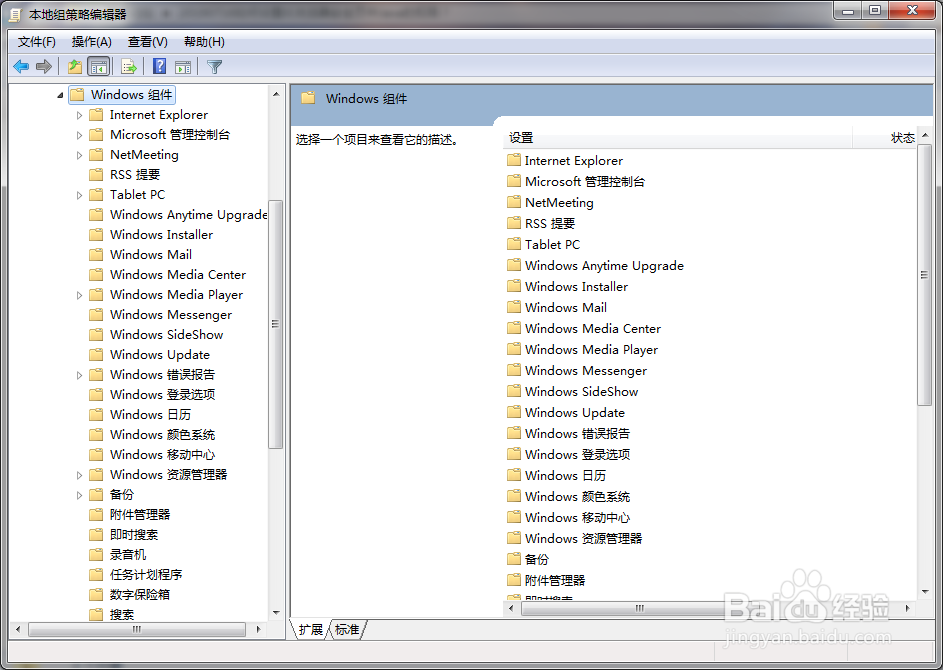Expand the NetMeeting tree node
This screenshot has width=943, height=670.
coord(79,155)
